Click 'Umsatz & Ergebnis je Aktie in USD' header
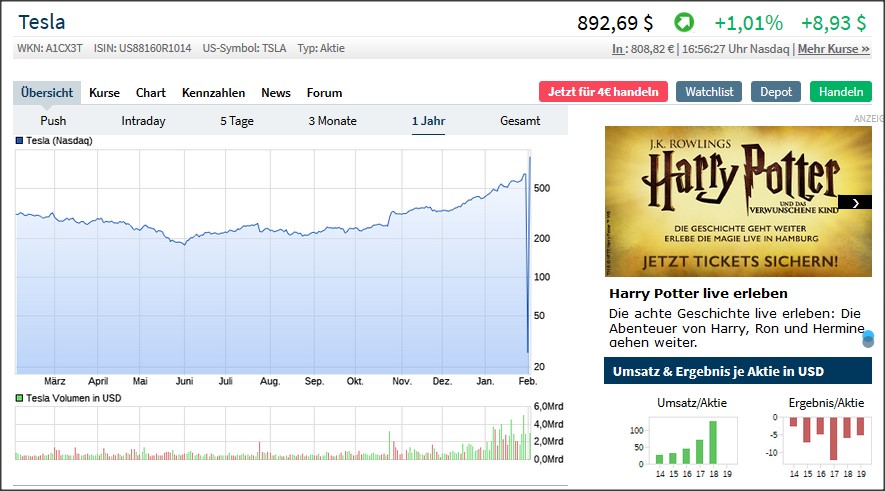 click(738, 371)
